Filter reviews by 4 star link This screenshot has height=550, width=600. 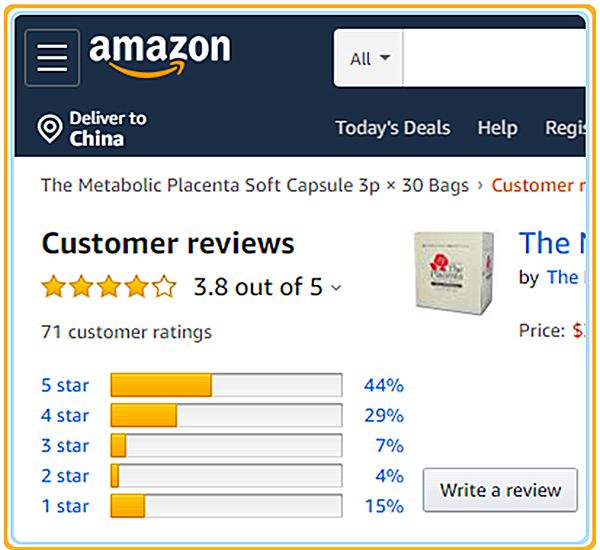(x=65, y=415)
